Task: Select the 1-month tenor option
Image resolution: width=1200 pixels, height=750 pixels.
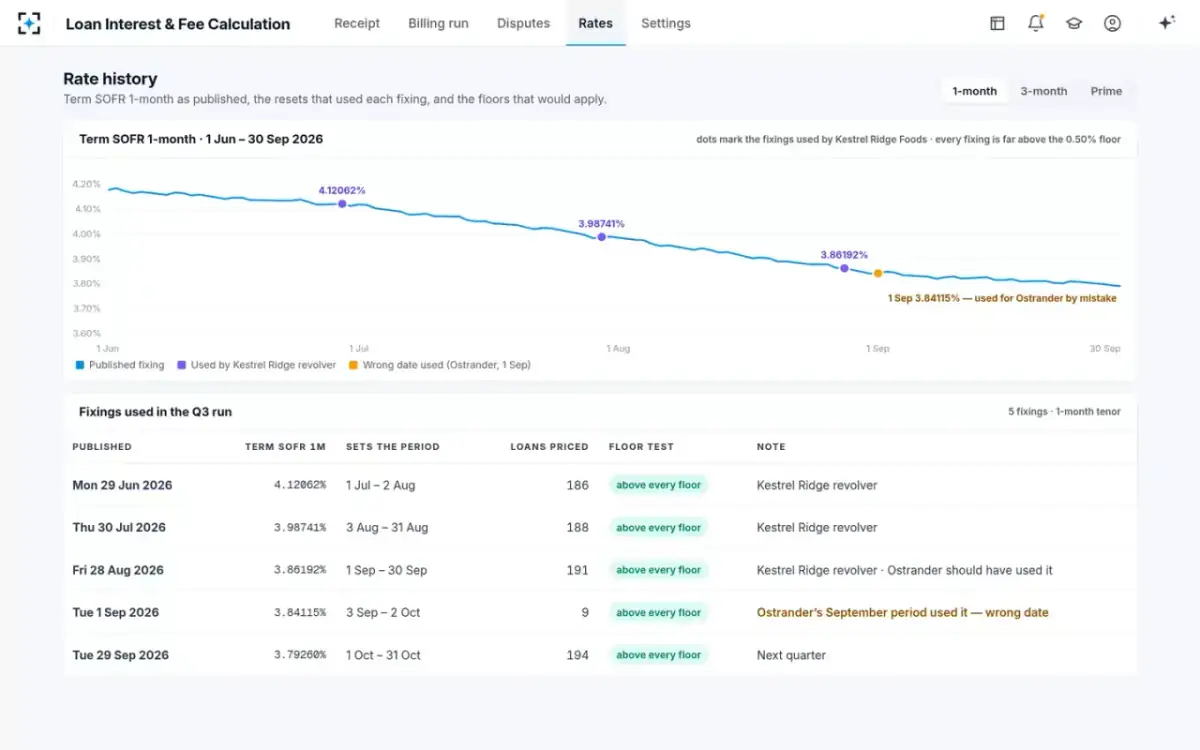Action: [974, 91]
